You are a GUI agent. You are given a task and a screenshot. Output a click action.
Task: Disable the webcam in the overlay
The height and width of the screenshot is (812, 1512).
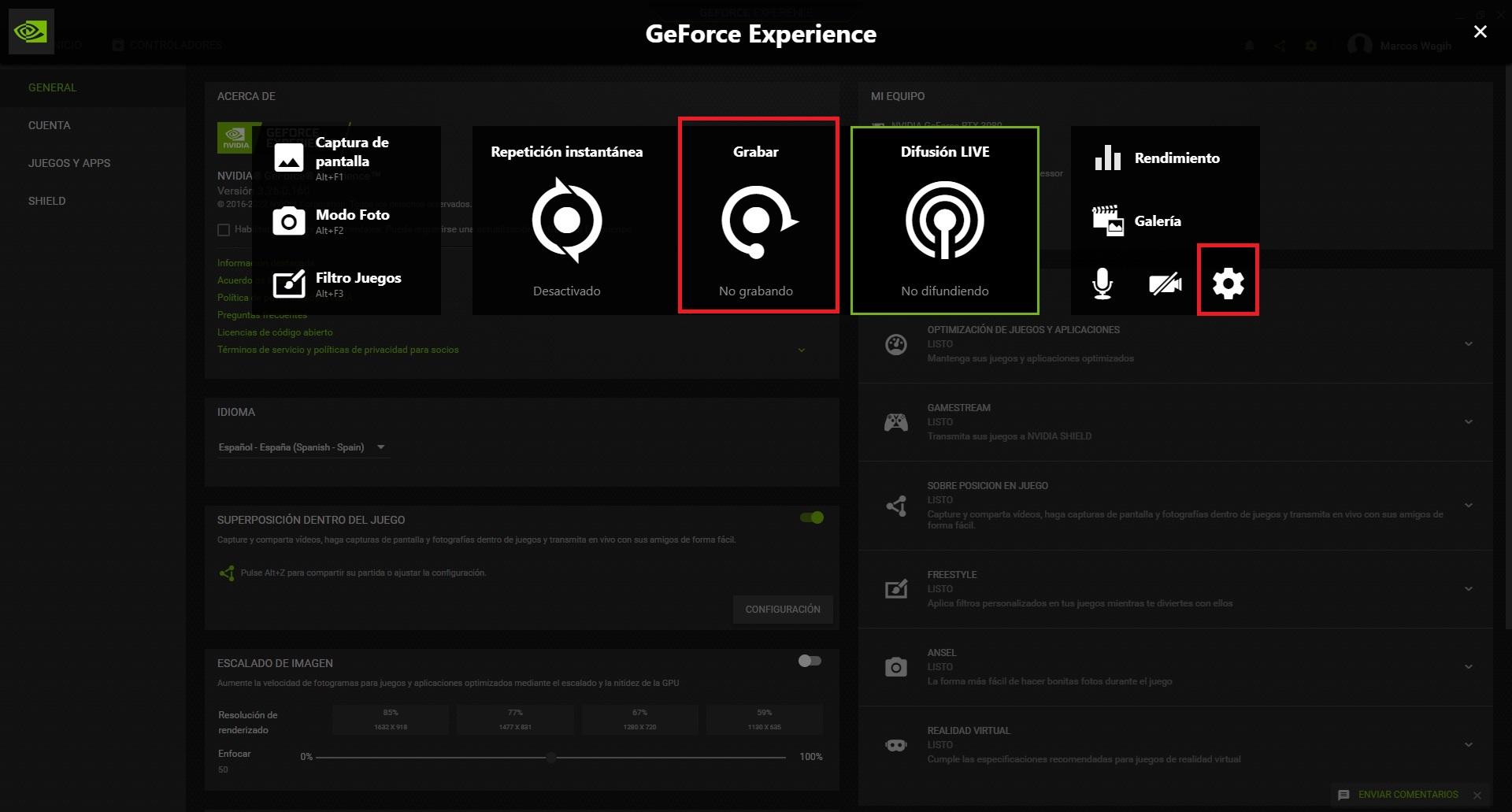coord(1165,284)
